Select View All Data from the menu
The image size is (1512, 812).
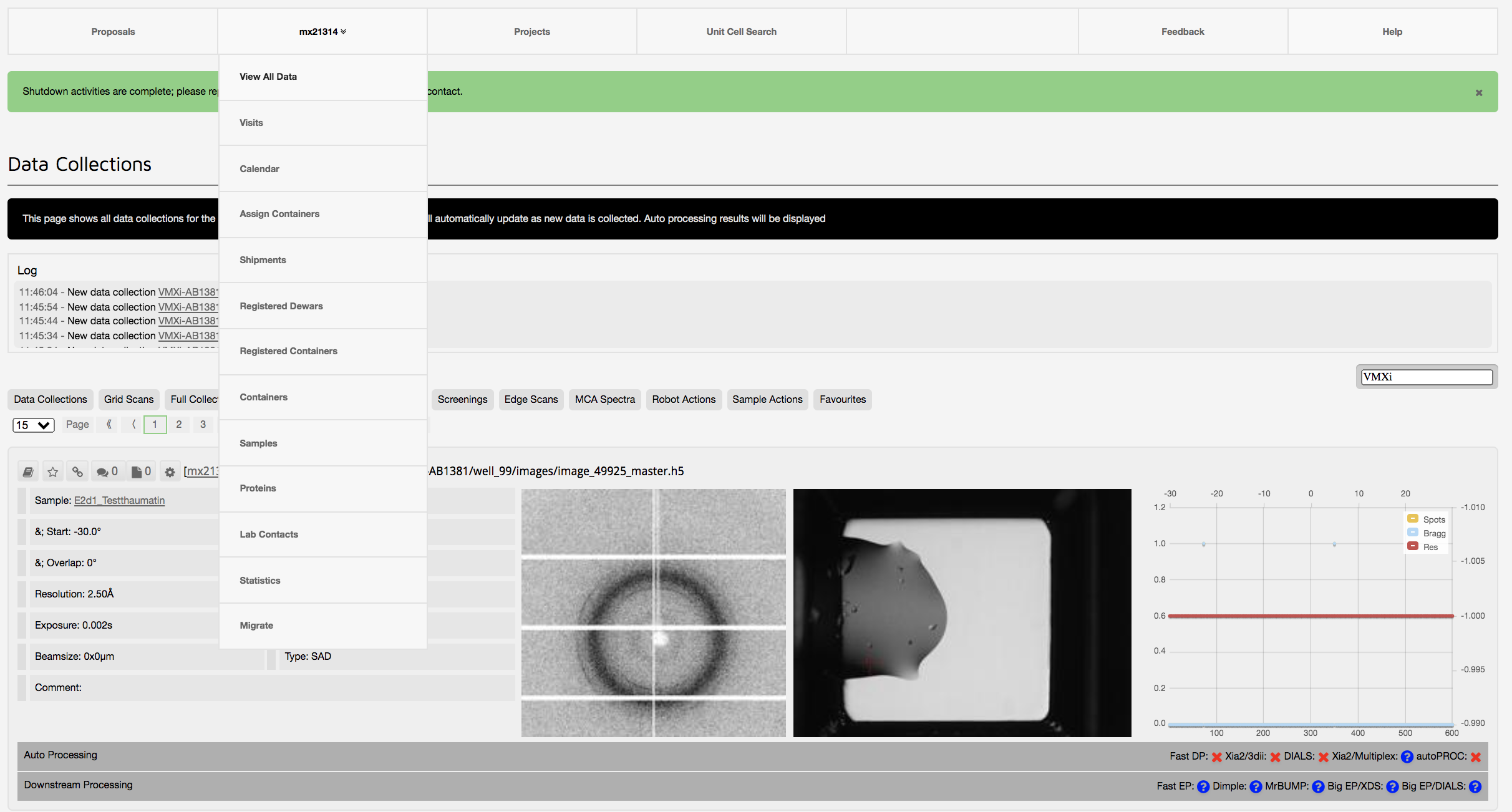pos(268,76)
